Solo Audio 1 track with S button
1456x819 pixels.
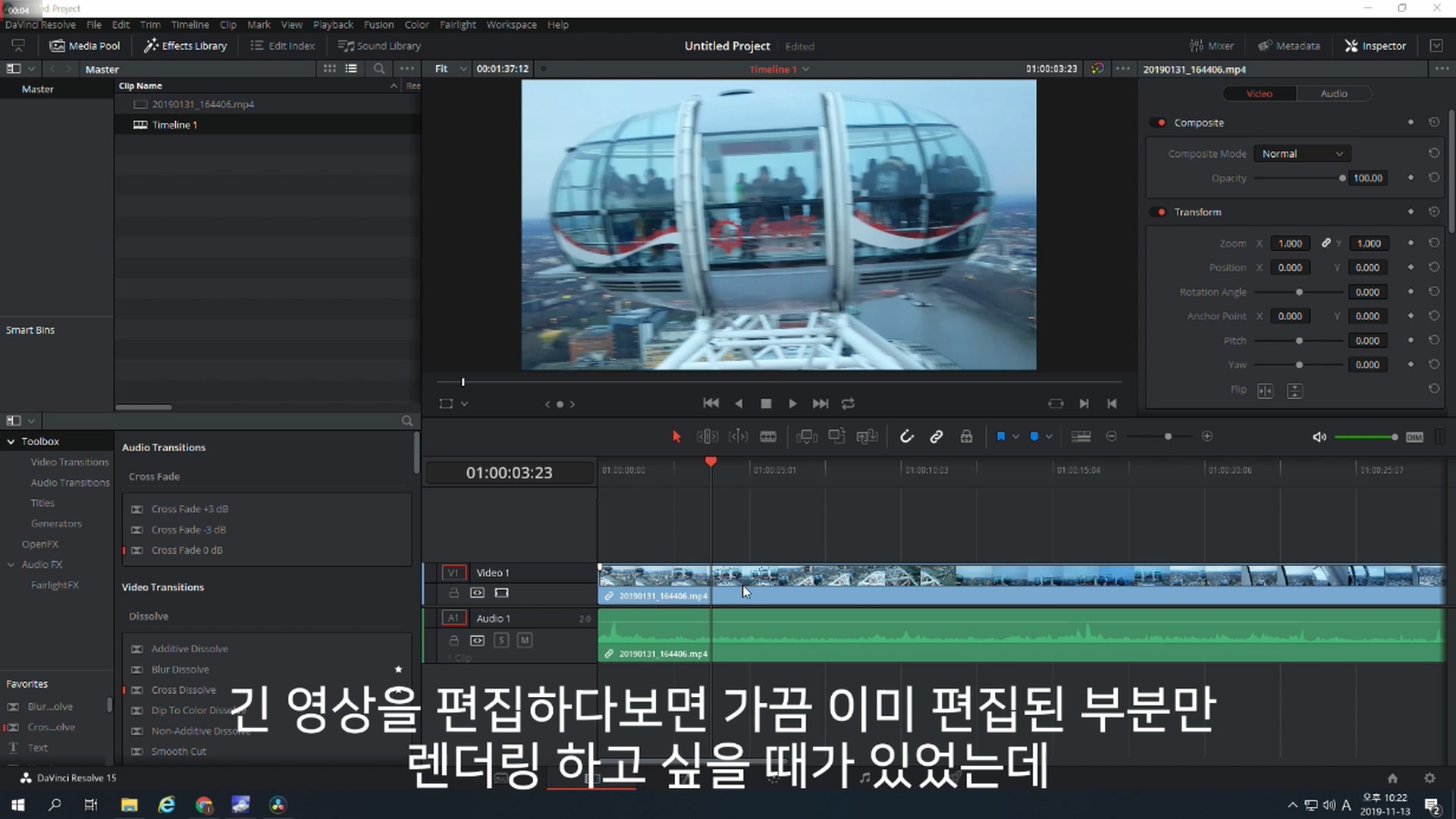(x=501, y=640)
